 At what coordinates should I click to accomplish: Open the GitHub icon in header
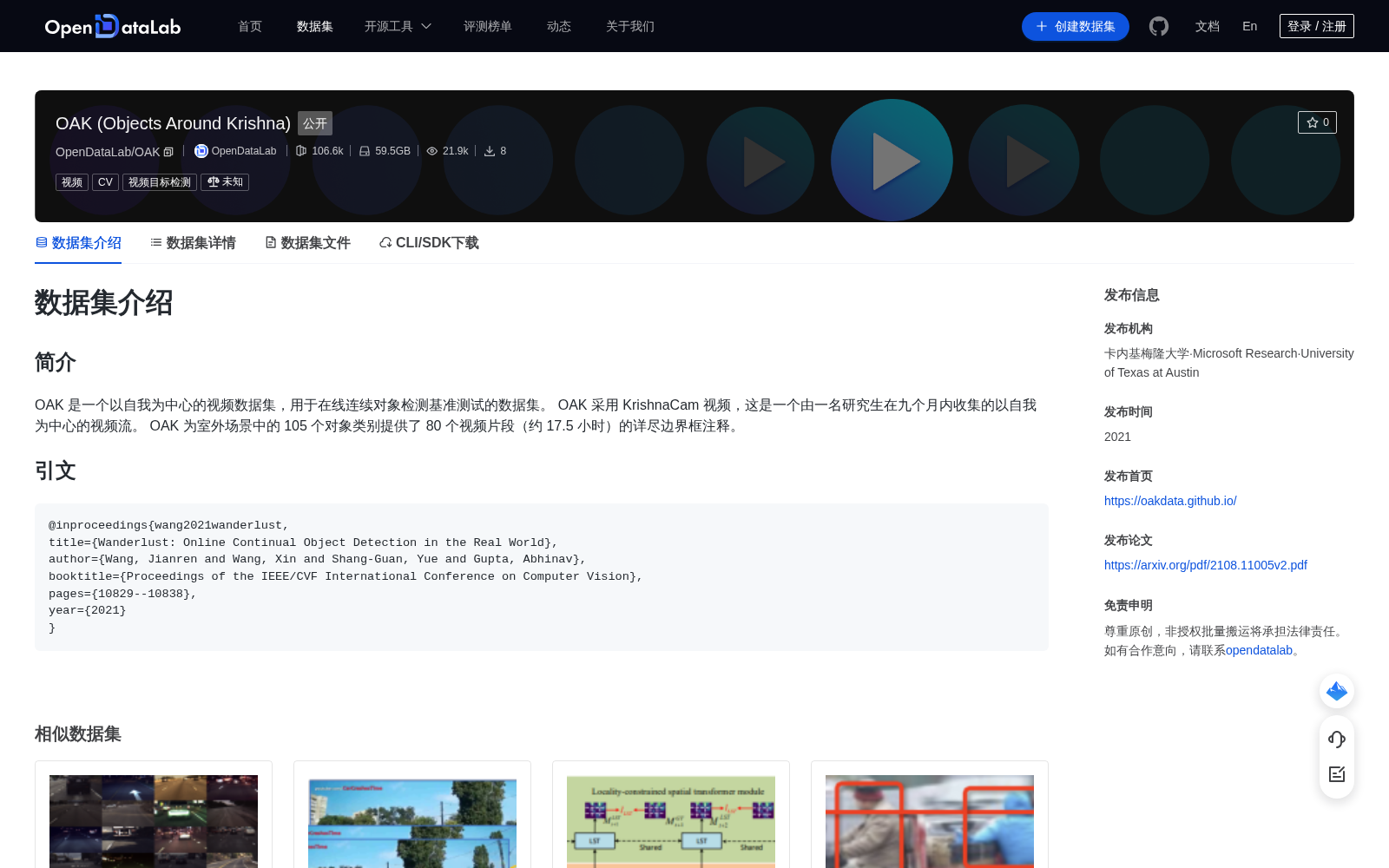[1159, 26]
